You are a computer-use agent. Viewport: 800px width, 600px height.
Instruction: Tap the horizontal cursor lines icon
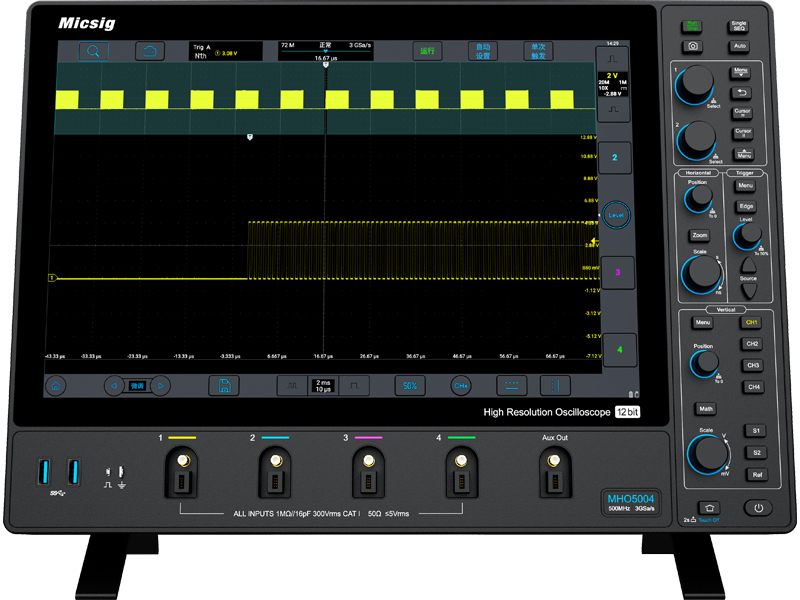[x=511, y=385]
